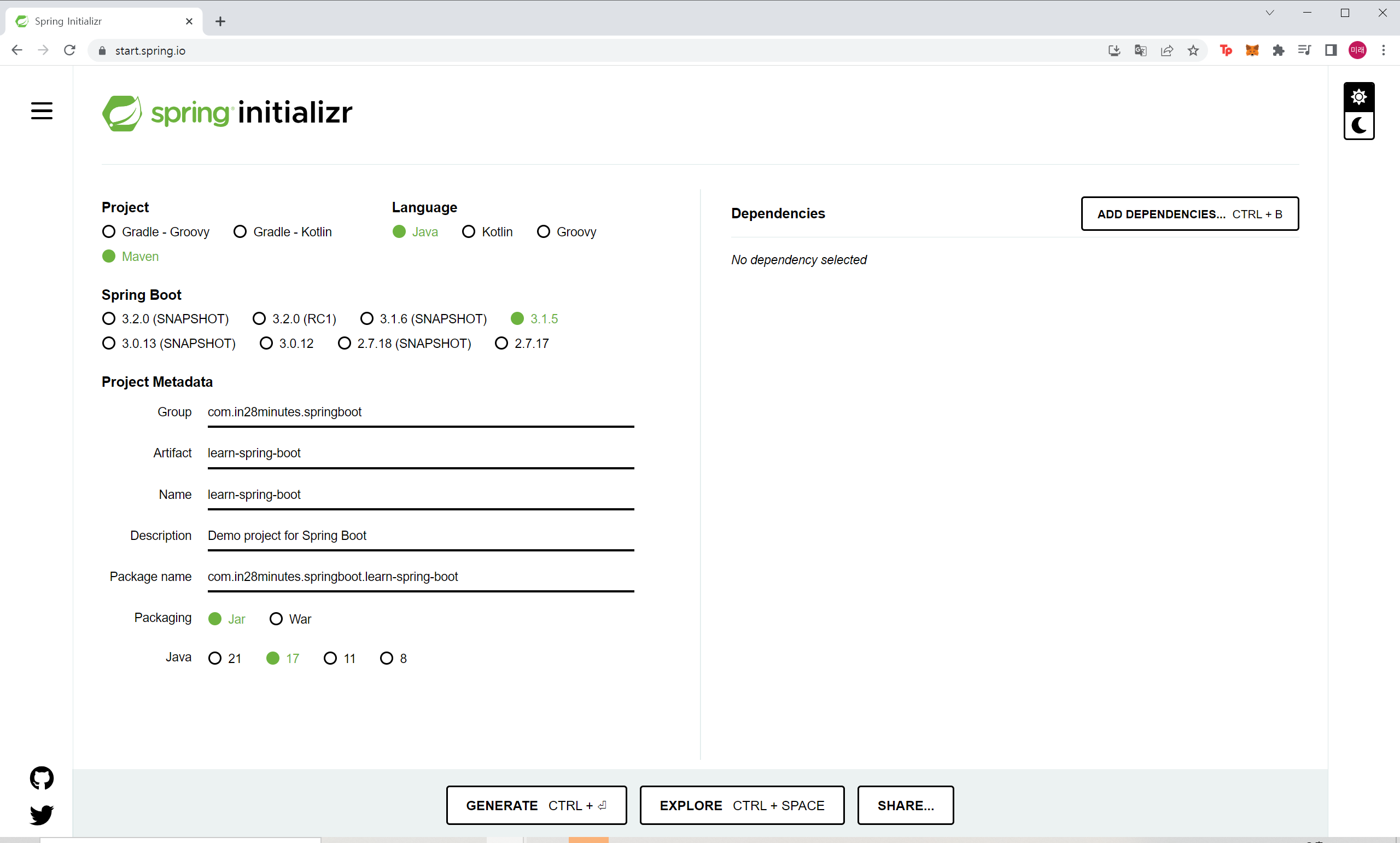Viewport: 1400px width, 843px height.
Task: Select Spring Boot 3.0.12
Action: click(287, 343)
